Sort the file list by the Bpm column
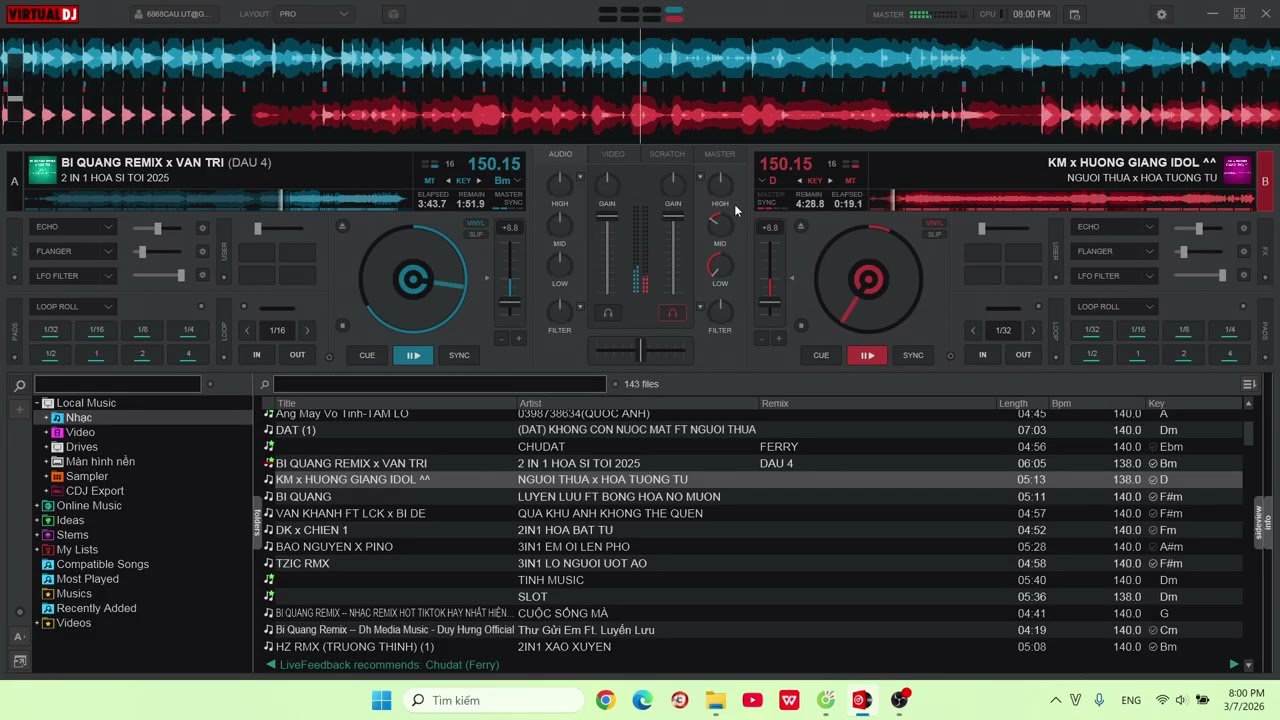The image size is (1280, 720). pos(1062,403)
